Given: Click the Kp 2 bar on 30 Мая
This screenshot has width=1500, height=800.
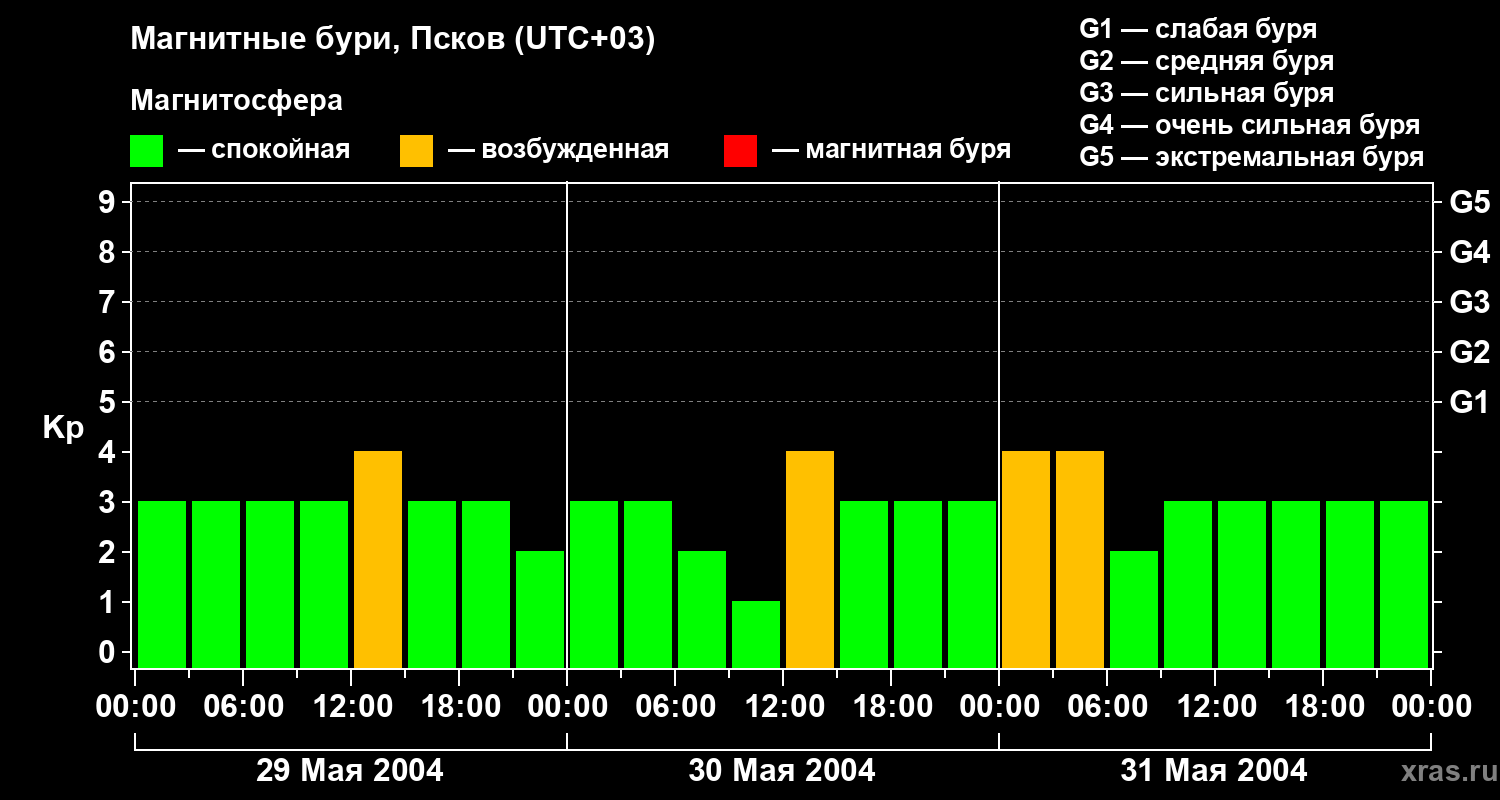Looking at the screenshot, I should (x=702, y=609).
